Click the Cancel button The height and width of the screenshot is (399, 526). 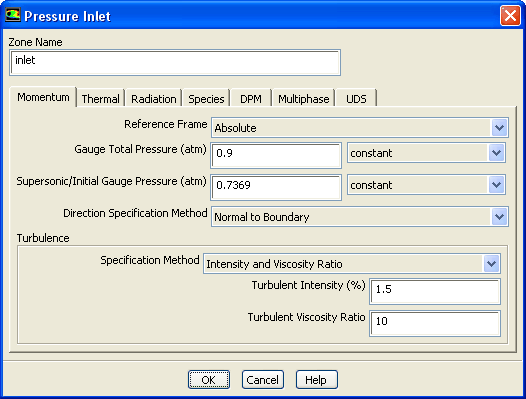pyautogui.click(x=263, y=380)
